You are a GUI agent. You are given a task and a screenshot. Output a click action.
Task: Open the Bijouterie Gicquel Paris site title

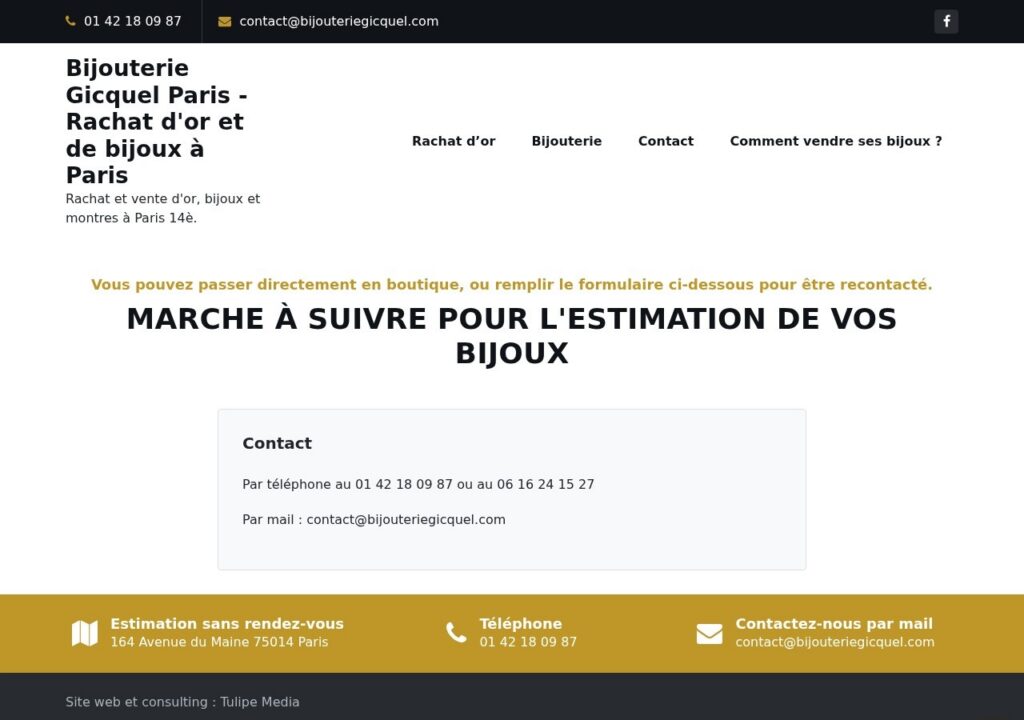pos(157,122)
